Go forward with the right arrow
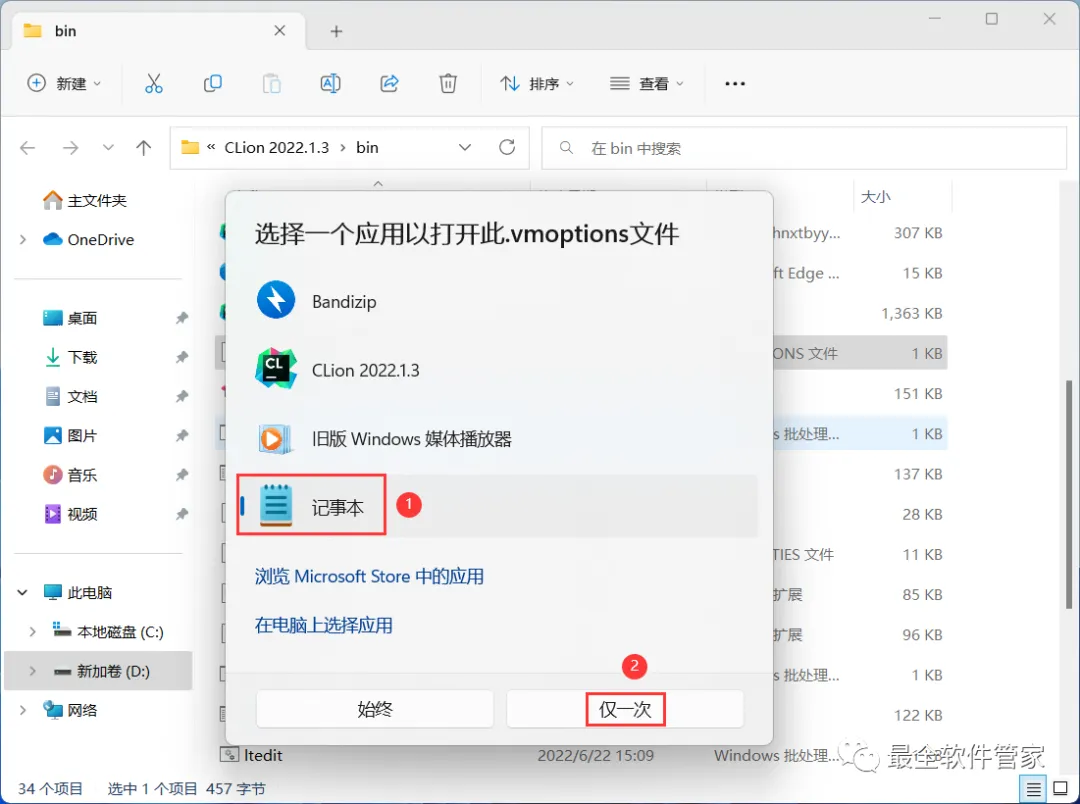This screenshot has height=804, width=1080. (70, 147)
